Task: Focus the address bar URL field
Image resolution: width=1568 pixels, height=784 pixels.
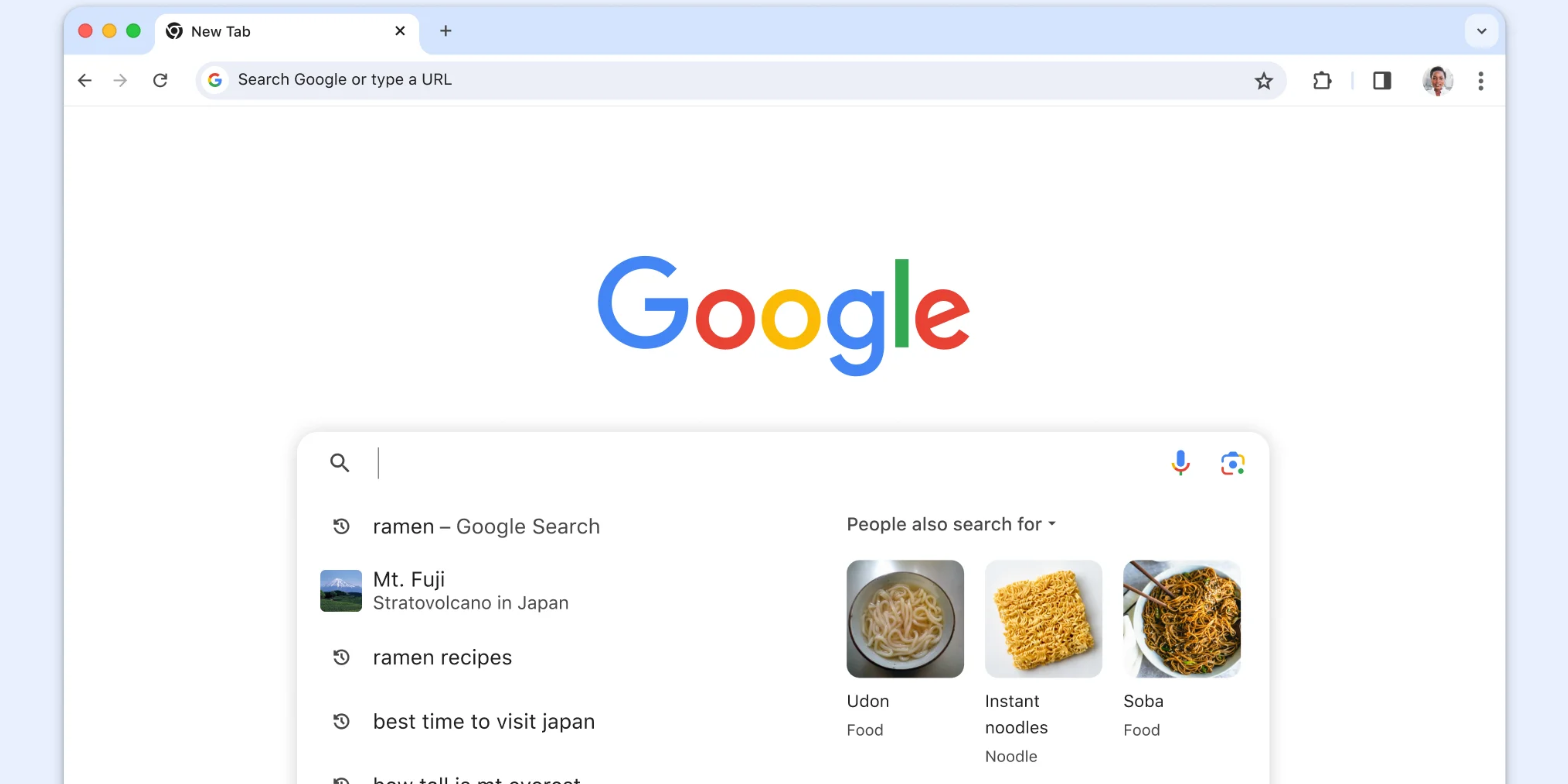Action: tap(730, 80)
